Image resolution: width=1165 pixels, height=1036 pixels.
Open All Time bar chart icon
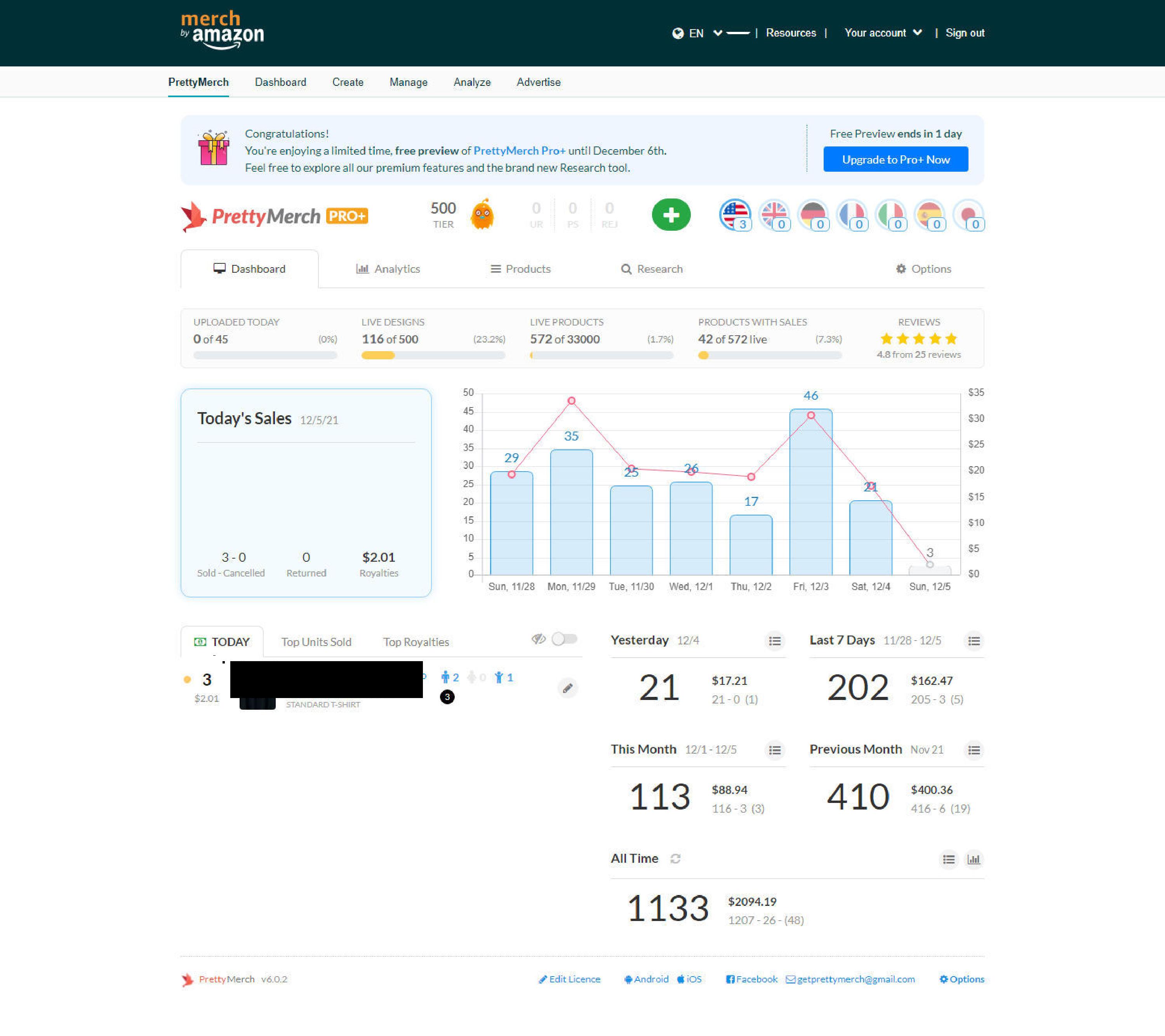(x=974, y=859)
